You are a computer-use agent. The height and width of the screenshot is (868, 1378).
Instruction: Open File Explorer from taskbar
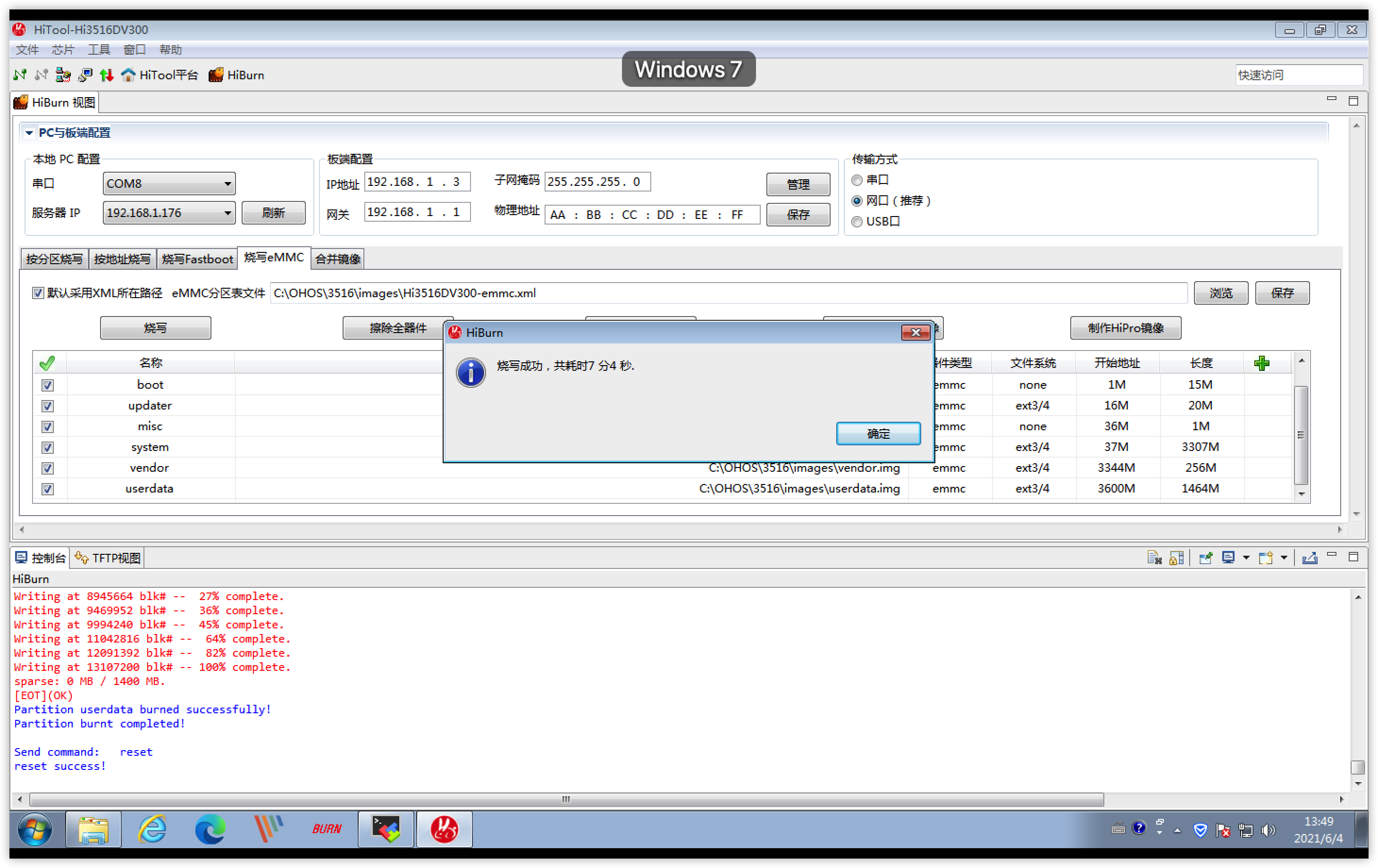tap(93, 829)
